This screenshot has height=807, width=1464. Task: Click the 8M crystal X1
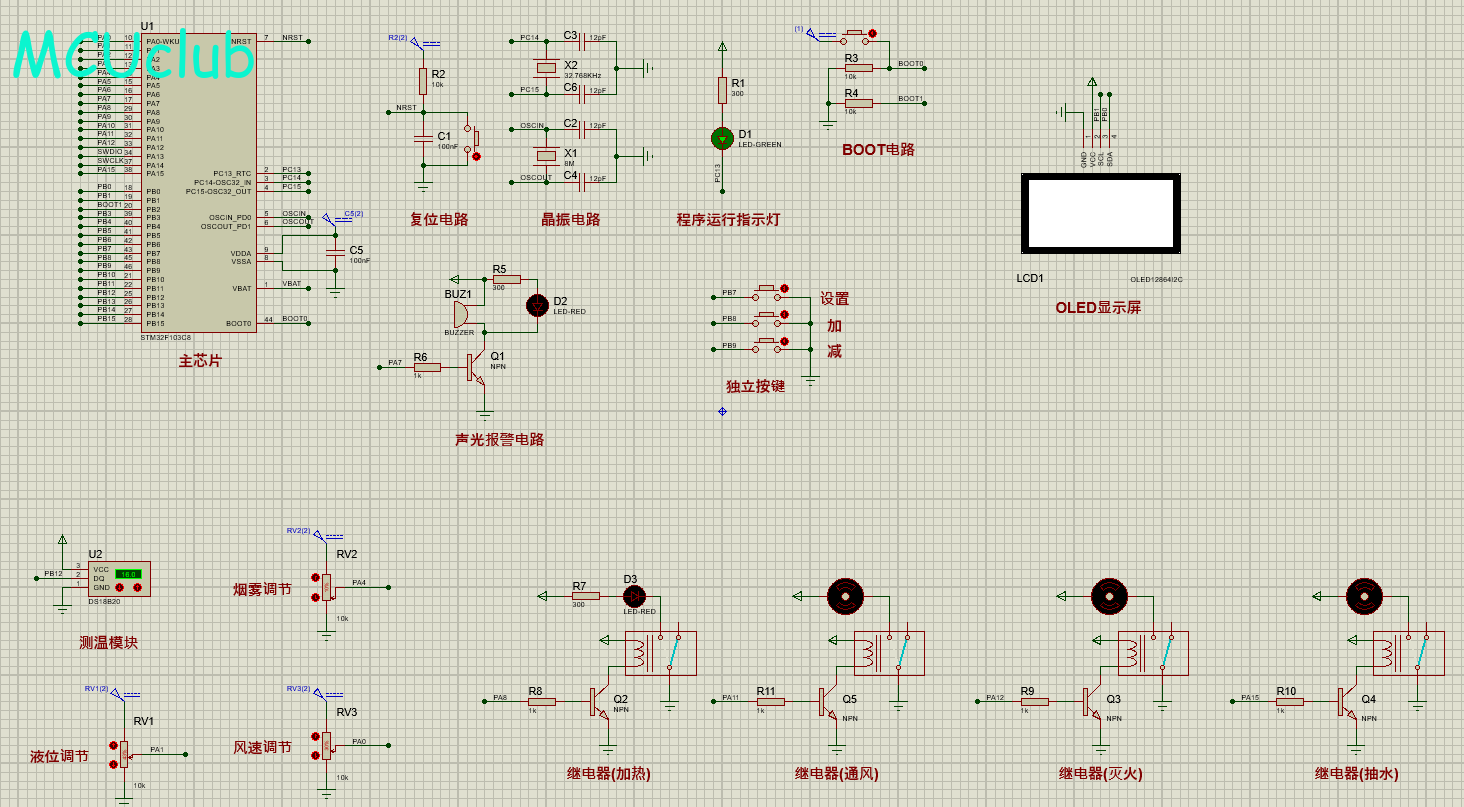(x=545, y=155)
